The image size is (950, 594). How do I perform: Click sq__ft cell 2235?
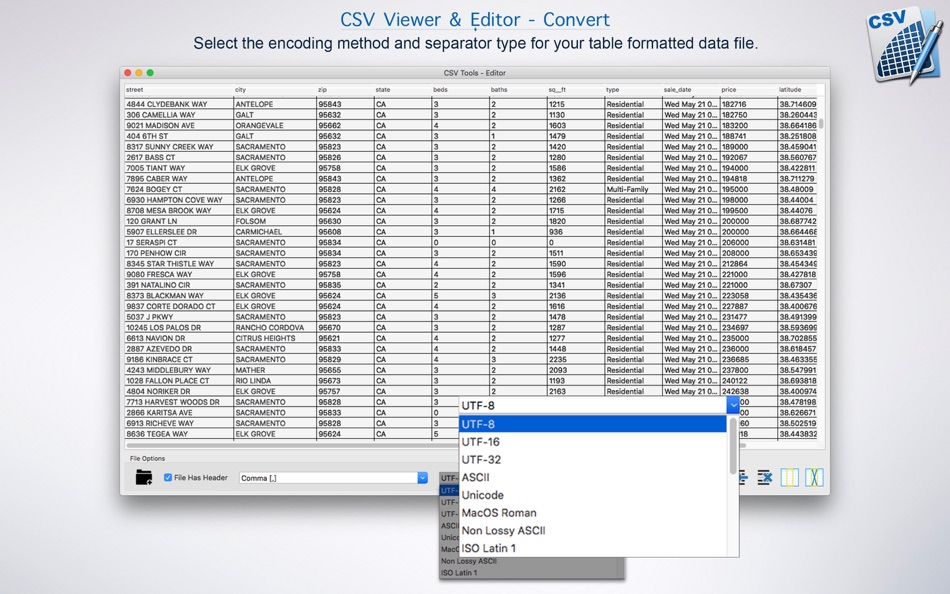coord(576,359)
